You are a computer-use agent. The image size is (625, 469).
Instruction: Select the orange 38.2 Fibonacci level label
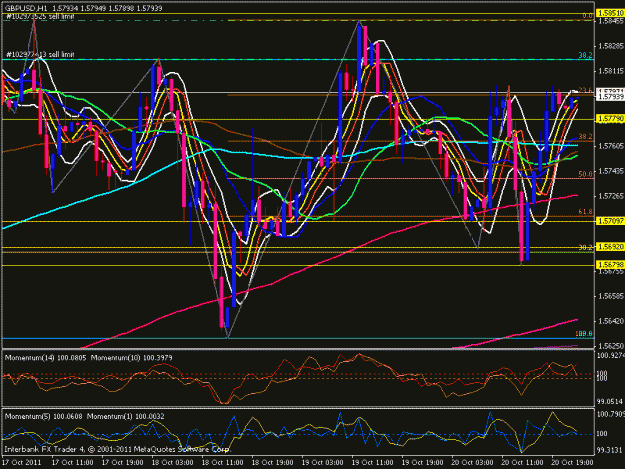pyautogui.click(x=586, y=137)
